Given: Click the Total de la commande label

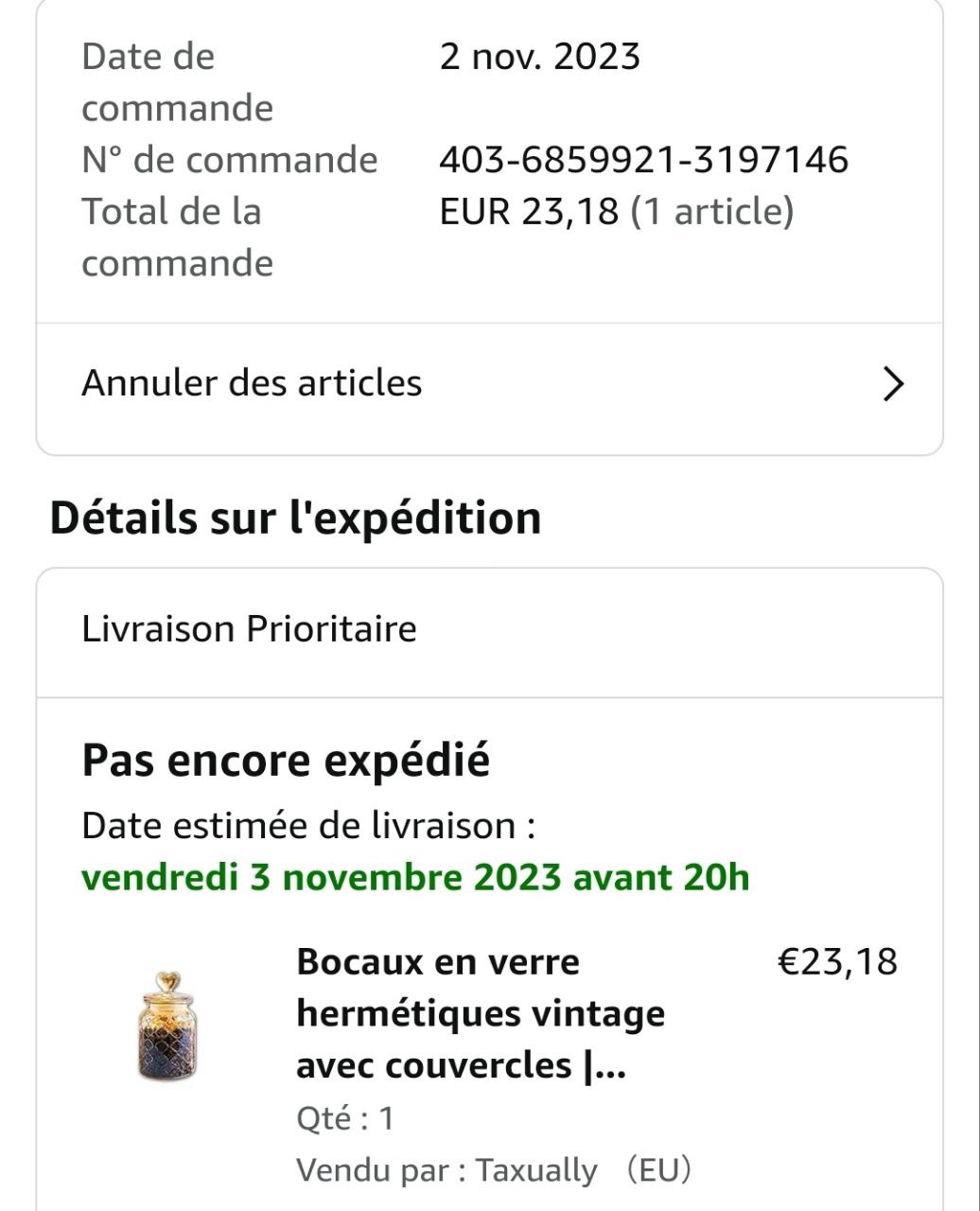Looking at the screenshot, I should pos(177,237).
